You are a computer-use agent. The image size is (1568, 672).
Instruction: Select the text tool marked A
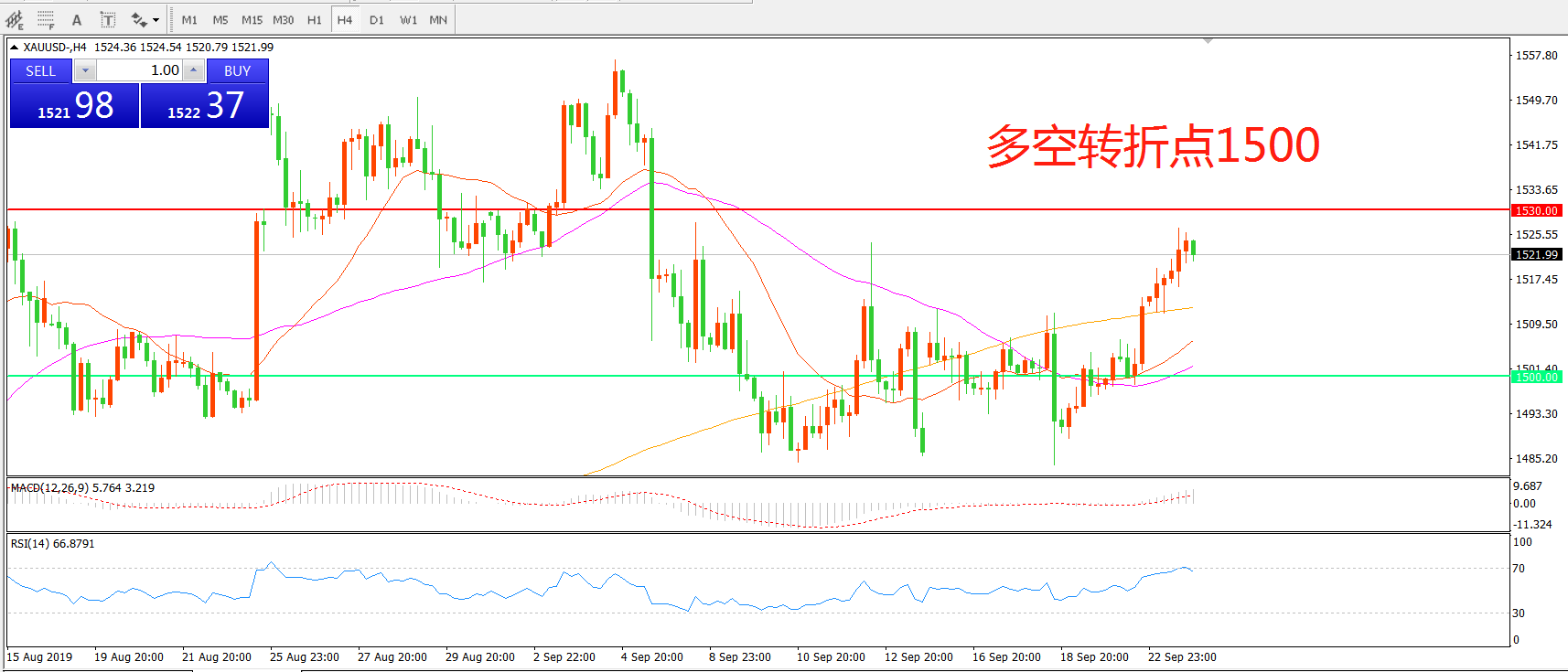click(x=77, y=19)
